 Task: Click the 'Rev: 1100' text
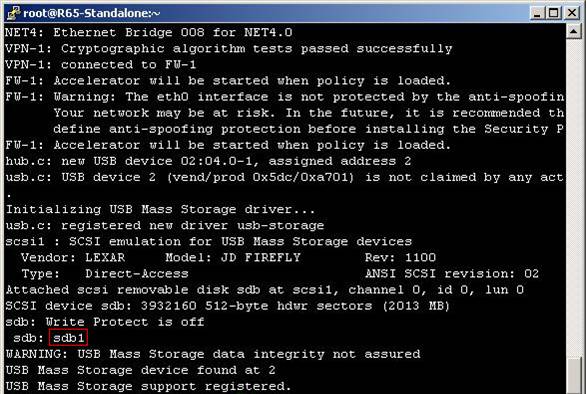(400, 258)
